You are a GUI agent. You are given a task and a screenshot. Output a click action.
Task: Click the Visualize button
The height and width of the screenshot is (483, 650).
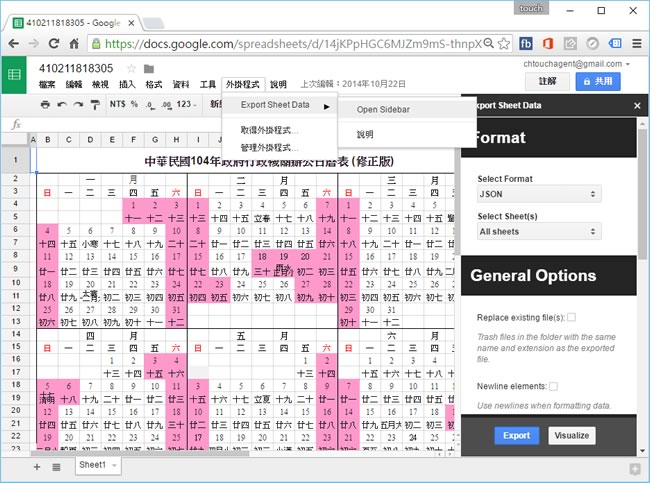[x=572, y=436]
